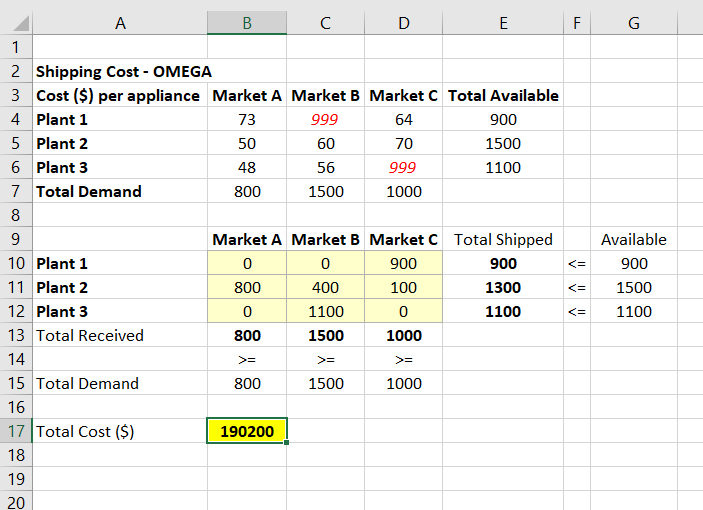Select row 1 header

tap(16, 47)
